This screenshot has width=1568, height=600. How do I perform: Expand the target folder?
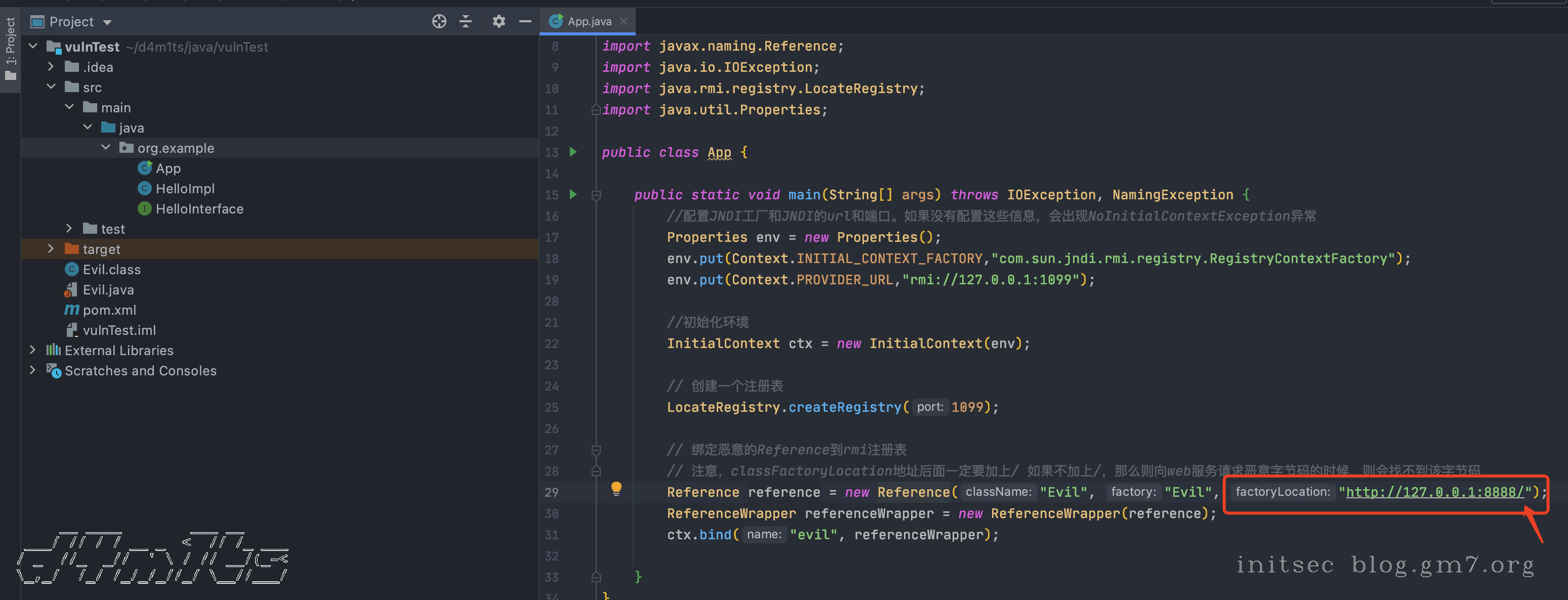click(x=51, y=249)
